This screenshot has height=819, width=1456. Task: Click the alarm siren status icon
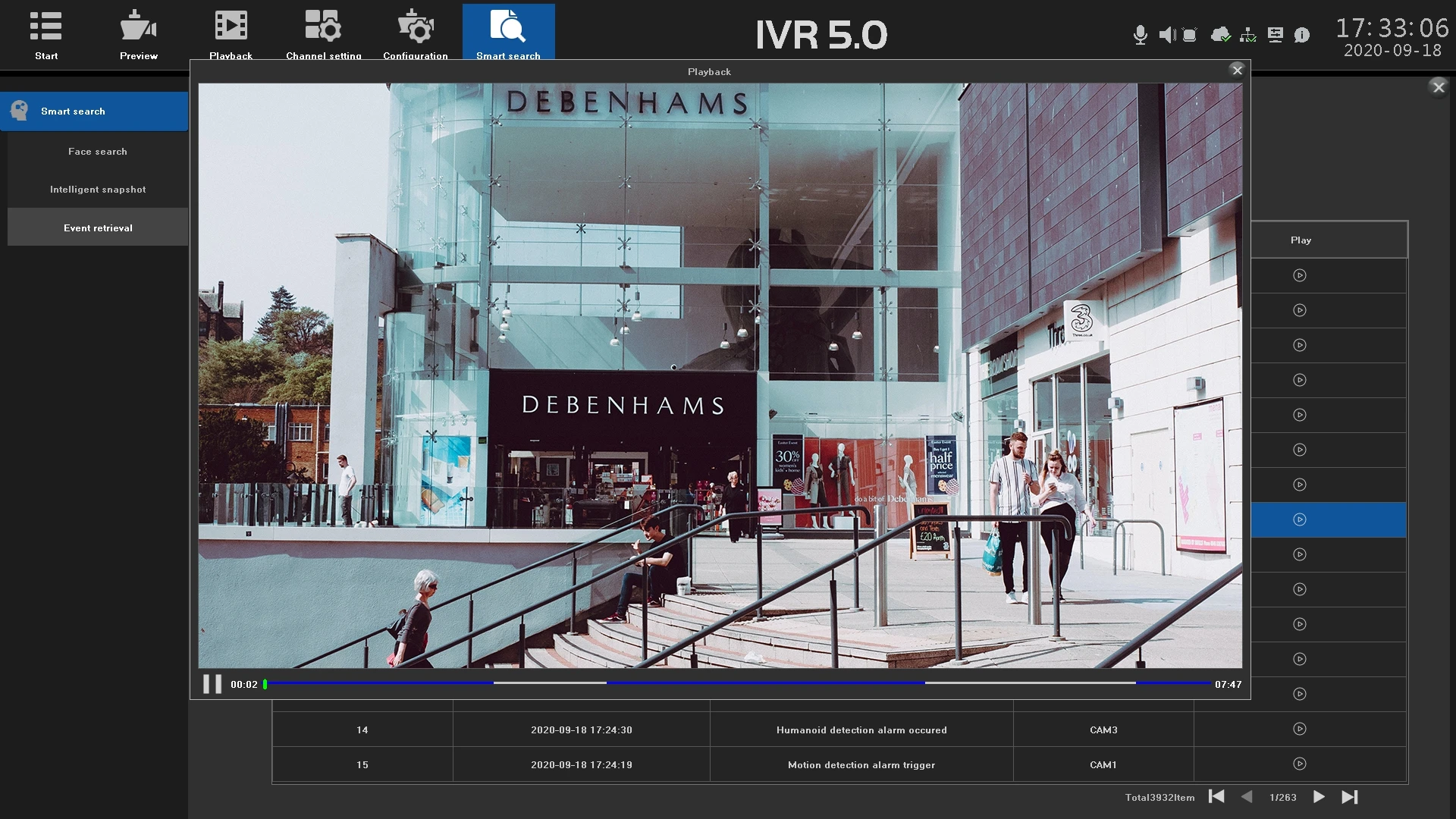(x=1190, y=35)
